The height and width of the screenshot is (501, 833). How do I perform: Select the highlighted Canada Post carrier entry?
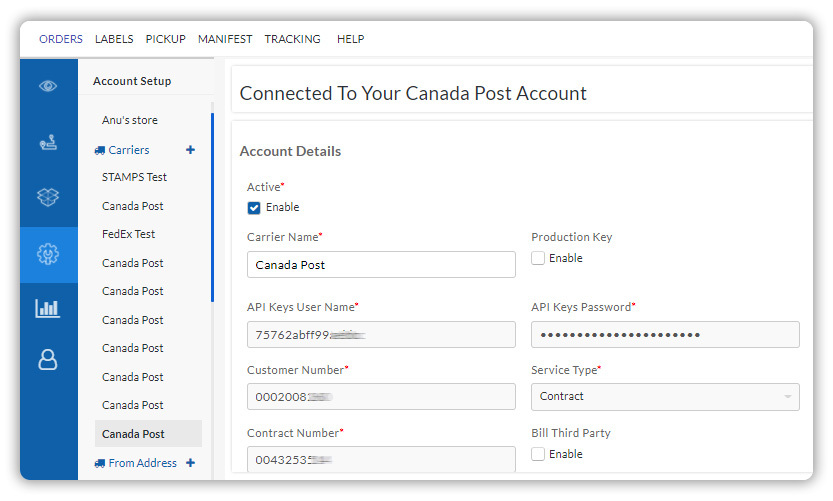pyautogui.click(x=148, y=434)
